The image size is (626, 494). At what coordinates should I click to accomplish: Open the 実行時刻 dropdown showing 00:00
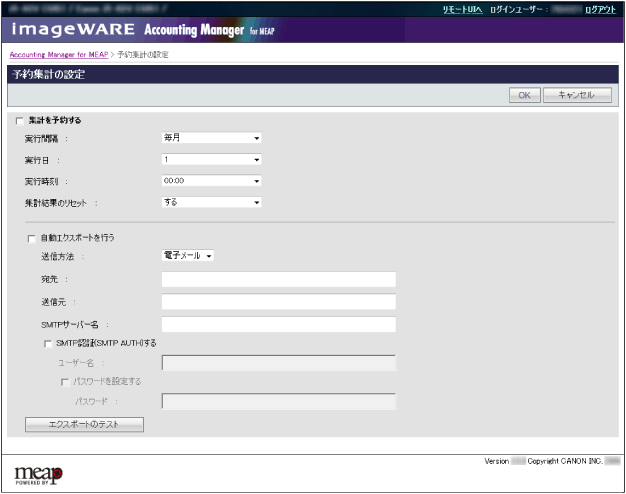coord(211,181)
